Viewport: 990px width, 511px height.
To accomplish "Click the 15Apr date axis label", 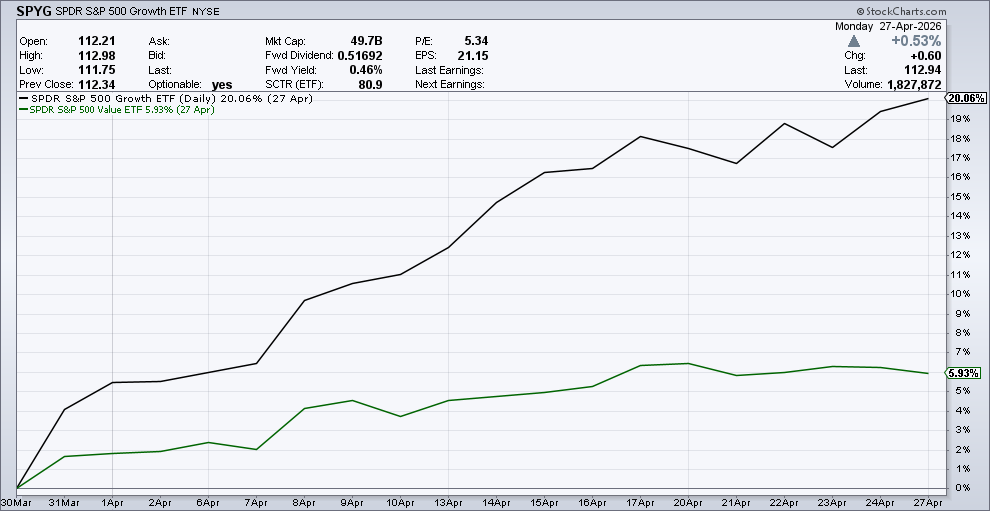I will pyautogui.click(x=544, y=501).
